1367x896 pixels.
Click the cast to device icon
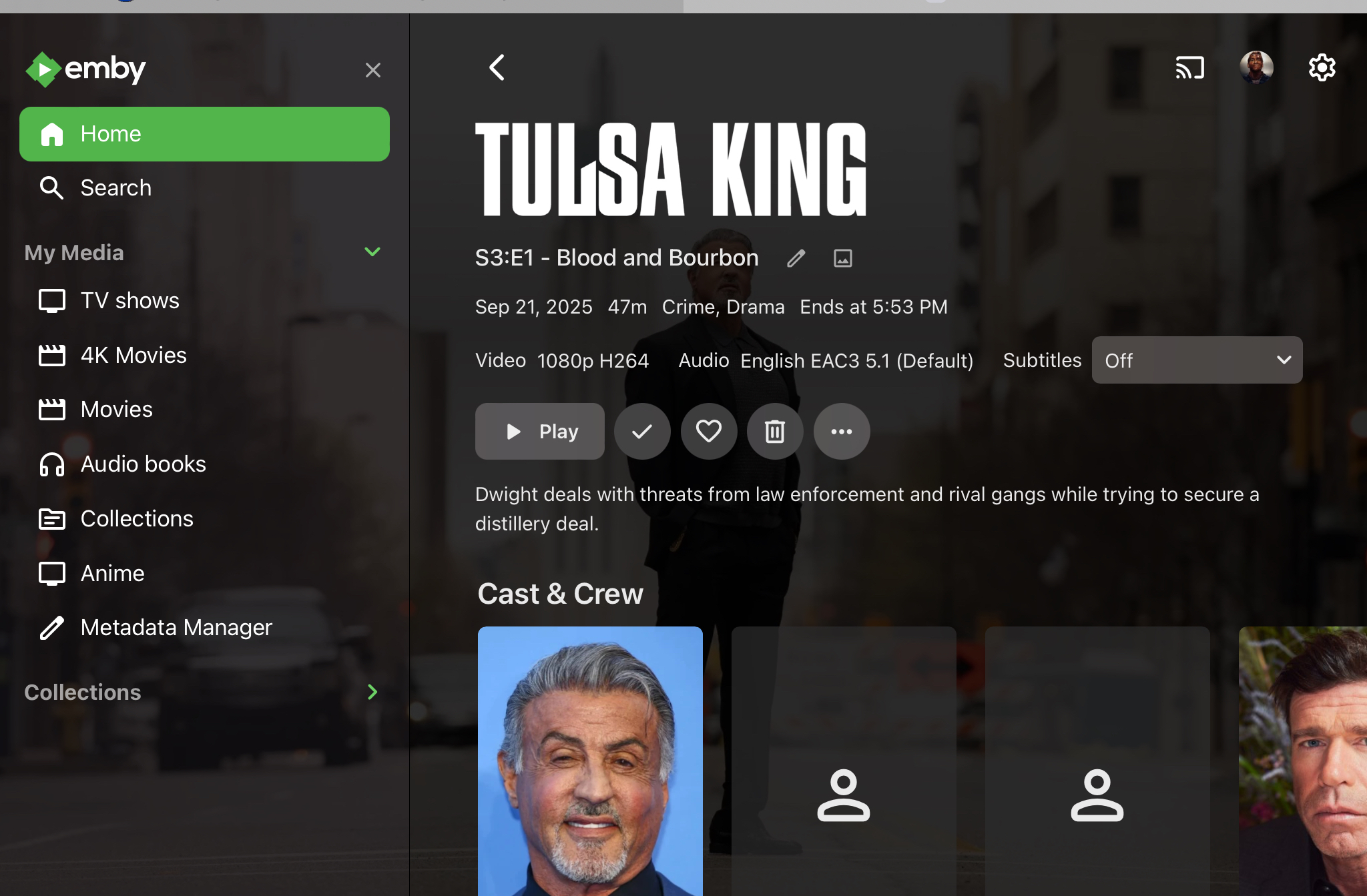click(1189, 68)
